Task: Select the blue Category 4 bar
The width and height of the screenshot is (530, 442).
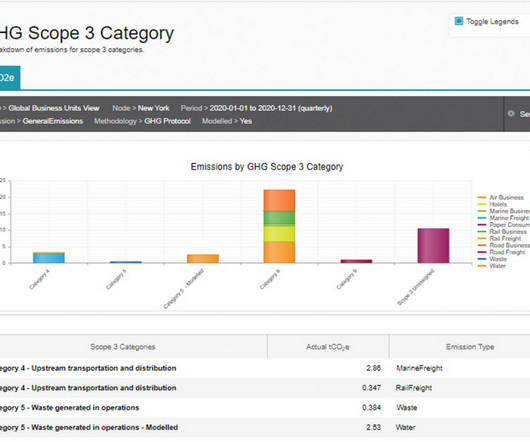Action: (49, 258)
